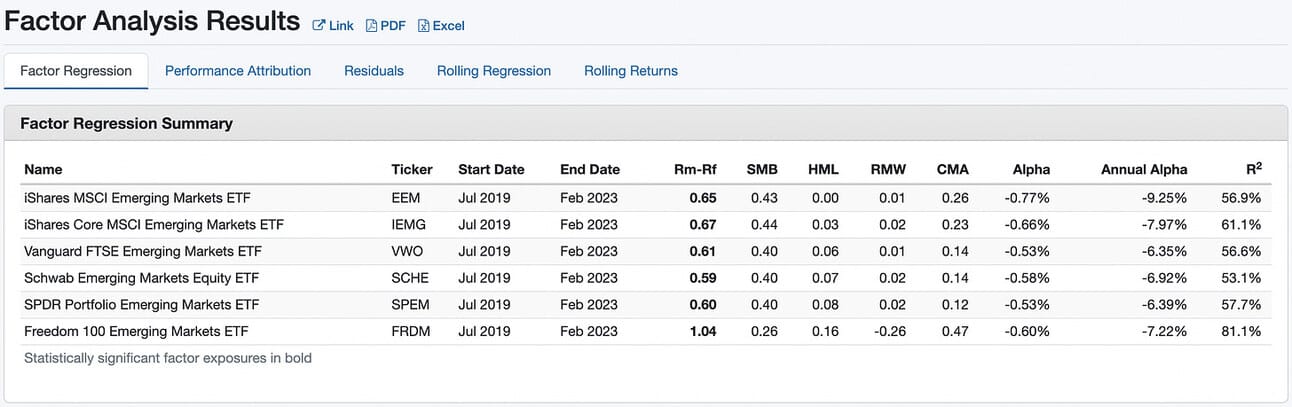Click SPEM annual alpha -6.39%
This screenshot has height=407, width=1292.
point(1164,304)
